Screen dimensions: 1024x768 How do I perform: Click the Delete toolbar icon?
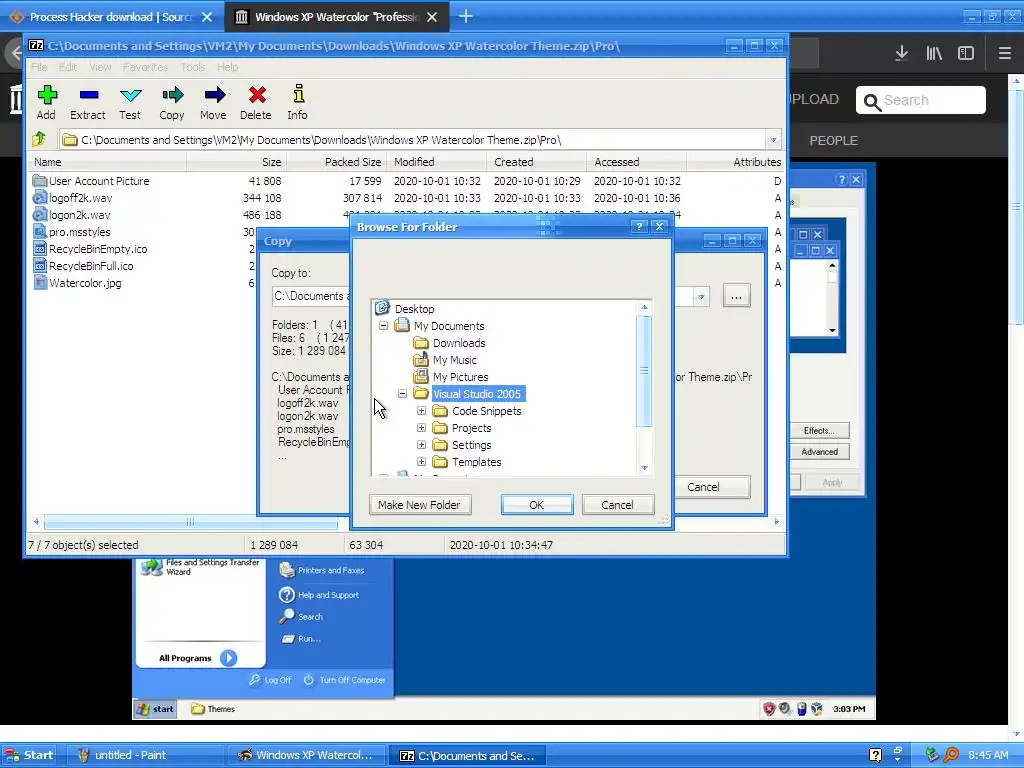click(x=257, y=95)
